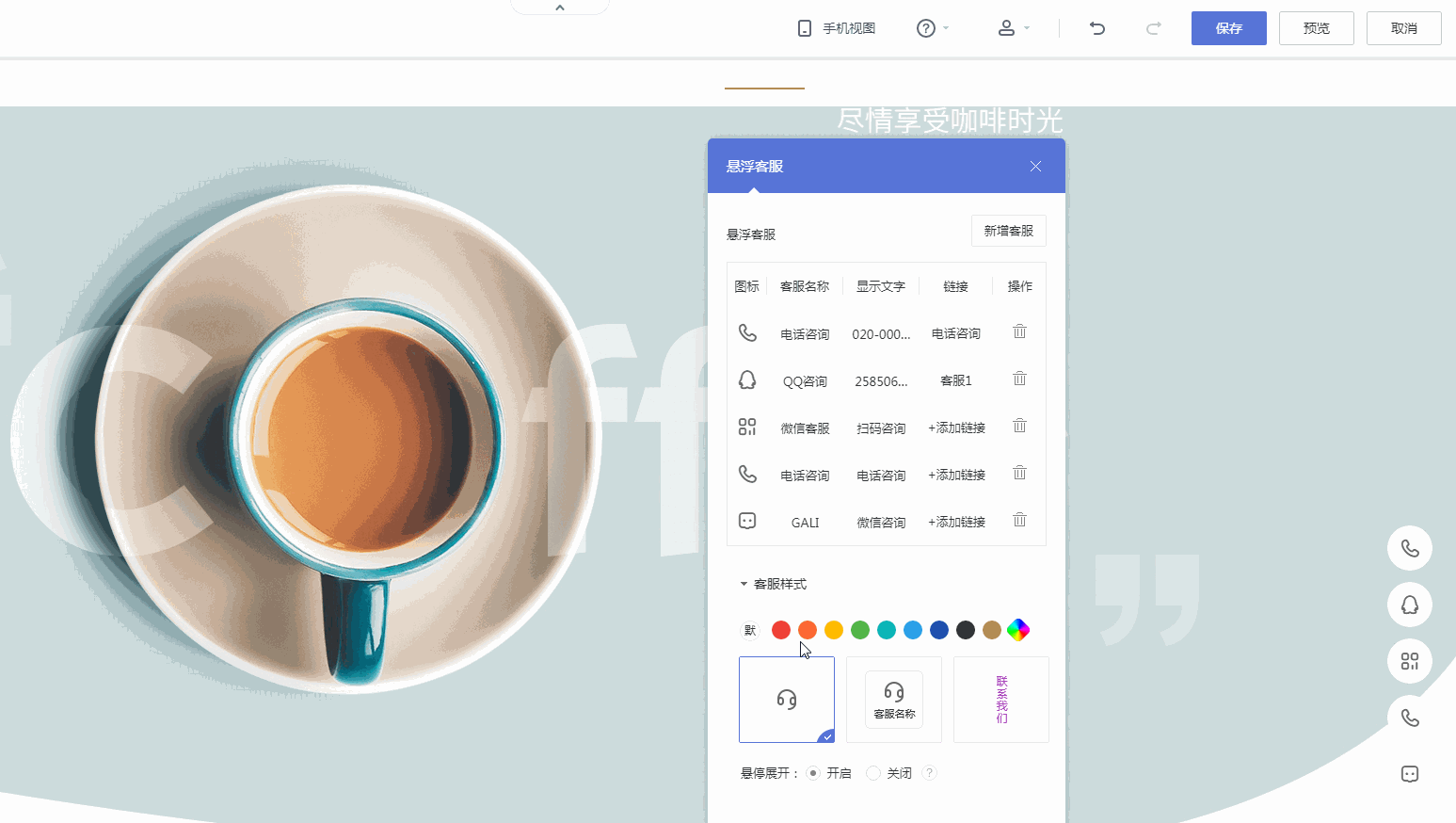This screenshot has height=823, width=1456.
Task: Open the rainbow custom color picker
Action: click(x=1018, y=630)
